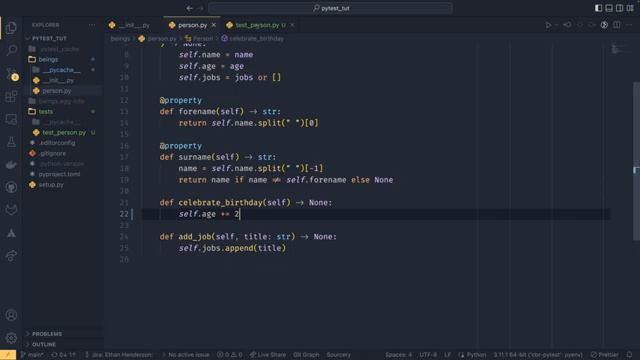Click the pytest_tut command center search box
This screenshot has width=640, height=360.
(330, 8)
